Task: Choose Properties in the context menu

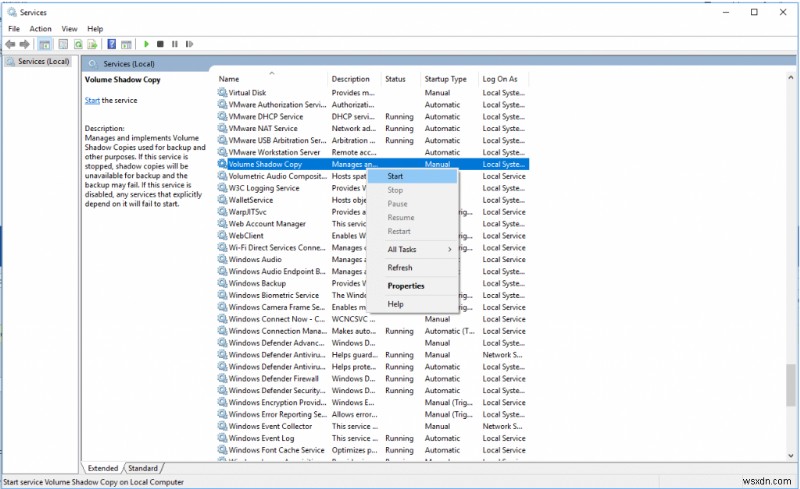Action: 412,286
